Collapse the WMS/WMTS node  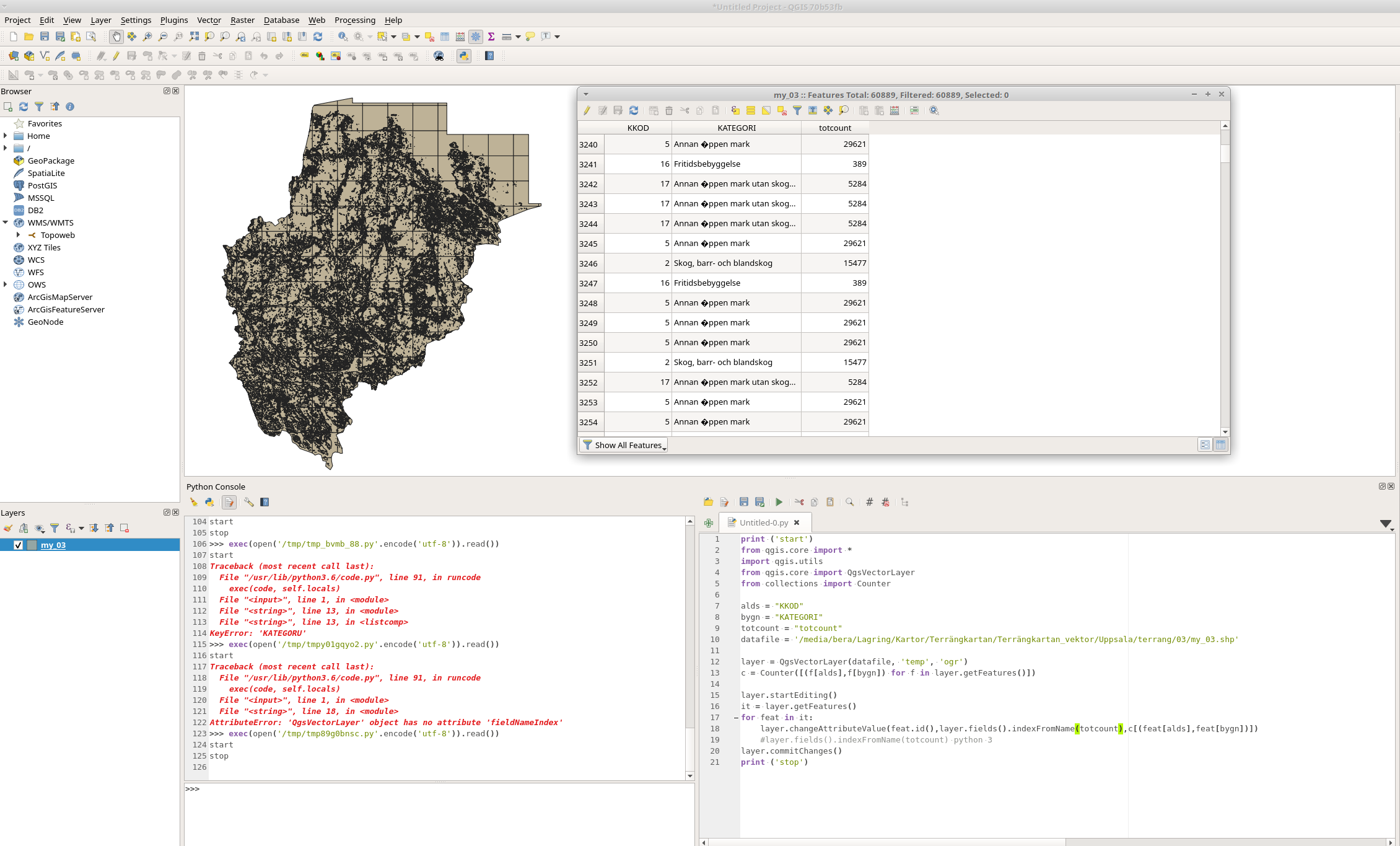(6, 223)
